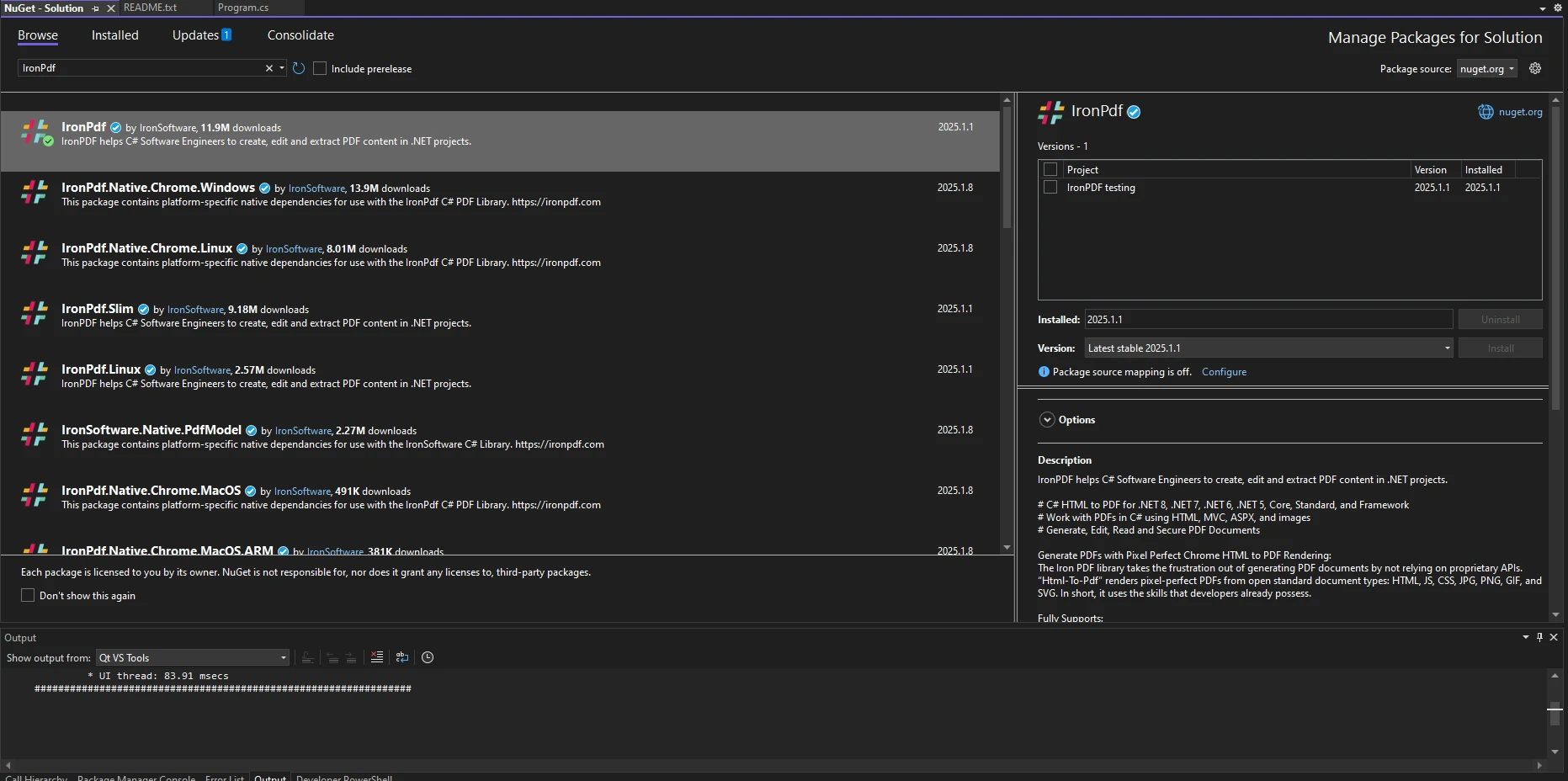Click the verified badge next to IronPdf detail title
The width and height of the screenshot is (1568, 781).
(x=1134, y=112)
